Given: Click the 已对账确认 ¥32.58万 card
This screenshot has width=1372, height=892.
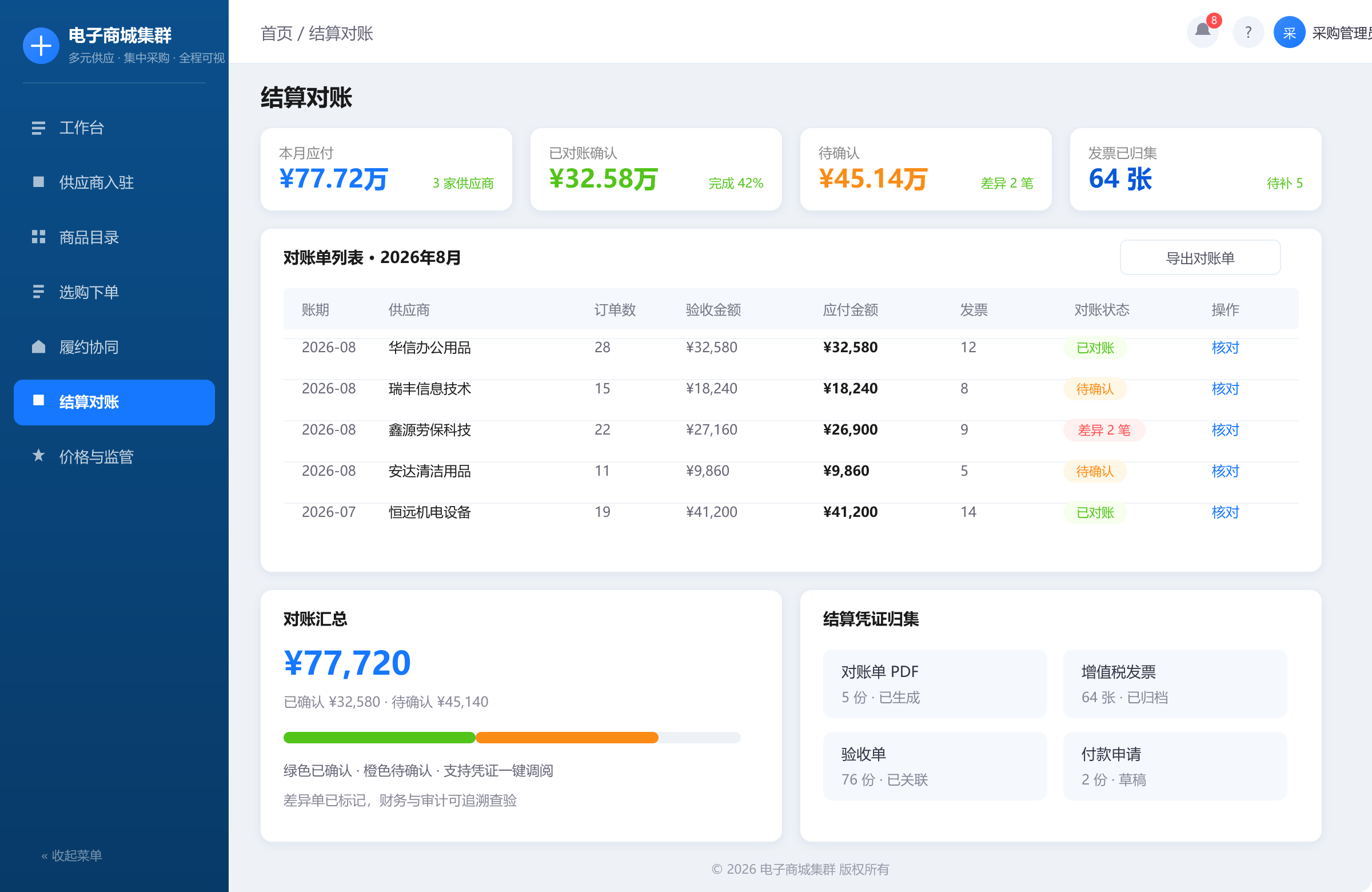Looking at the screenshot, I should pyautogui.click(x=656, y=169).
